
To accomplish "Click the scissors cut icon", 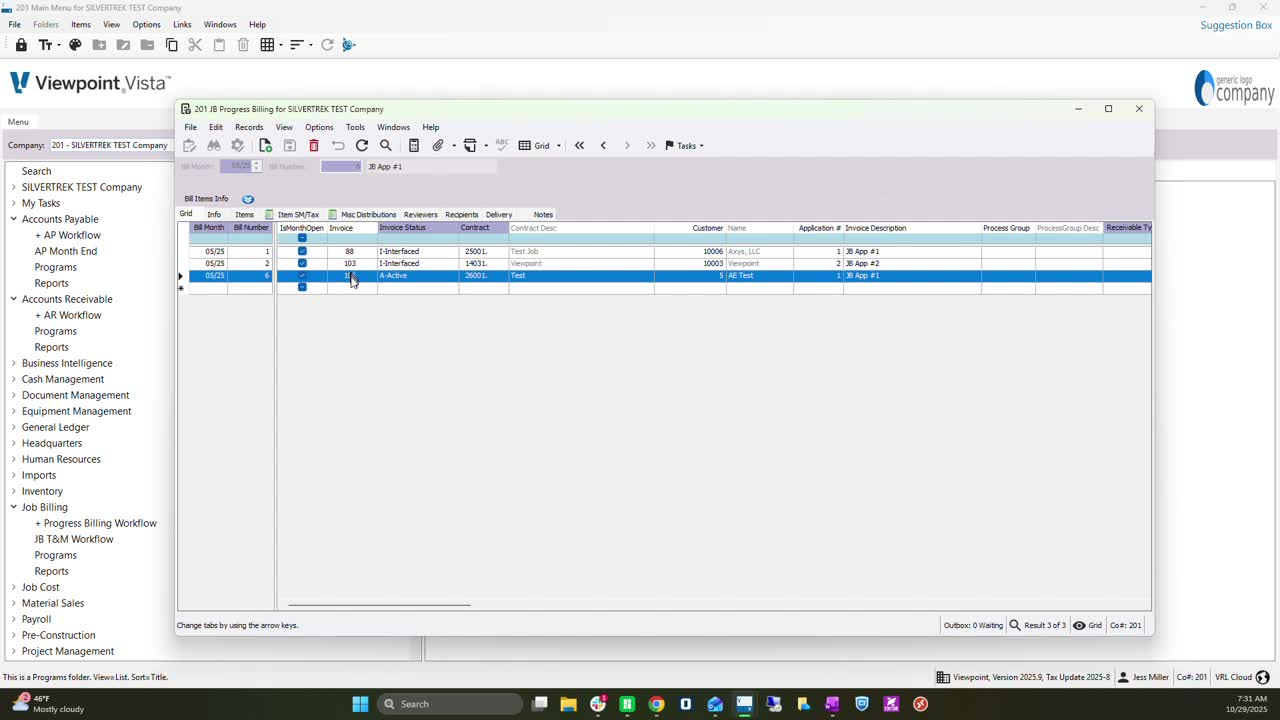I will pyautogui.click(x=195, y=45).
